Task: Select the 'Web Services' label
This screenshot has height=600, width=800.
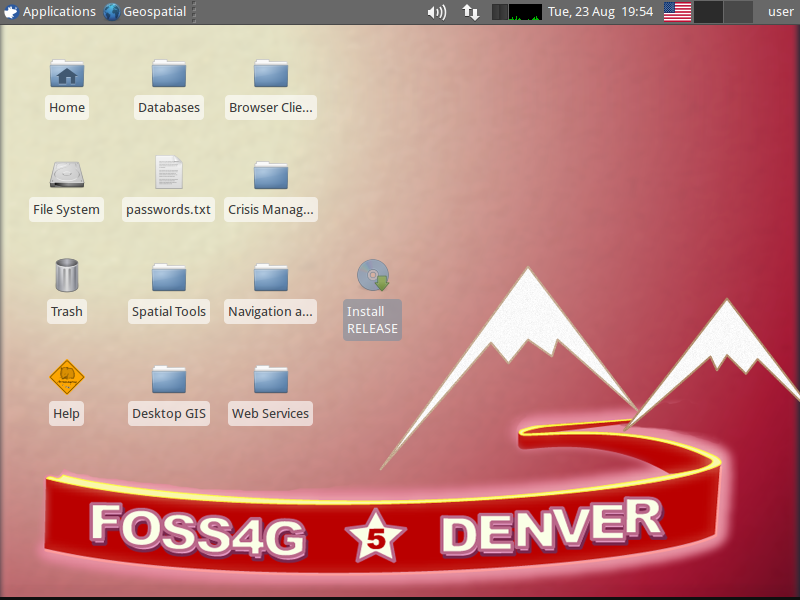Action: tap(270, 414)
